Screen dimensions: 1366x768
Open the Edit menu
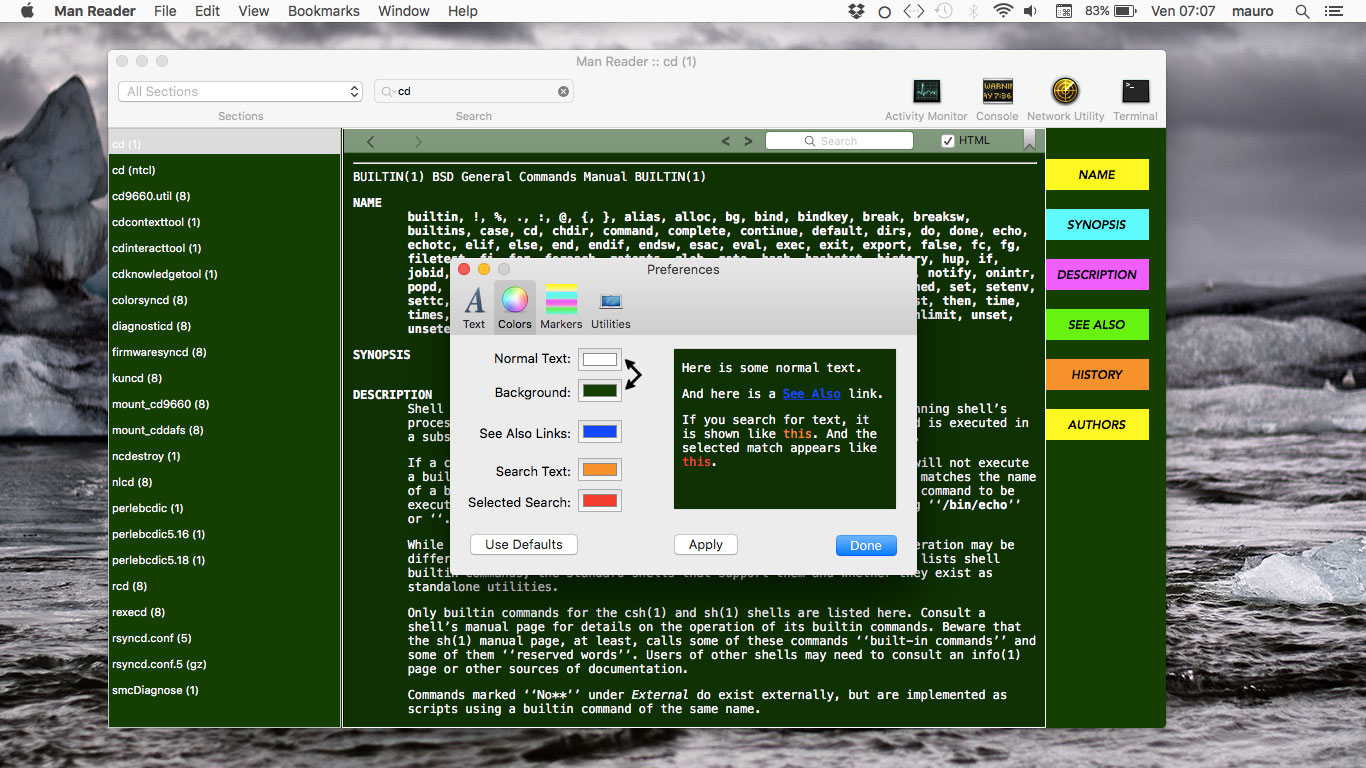[x=207, y=11]
